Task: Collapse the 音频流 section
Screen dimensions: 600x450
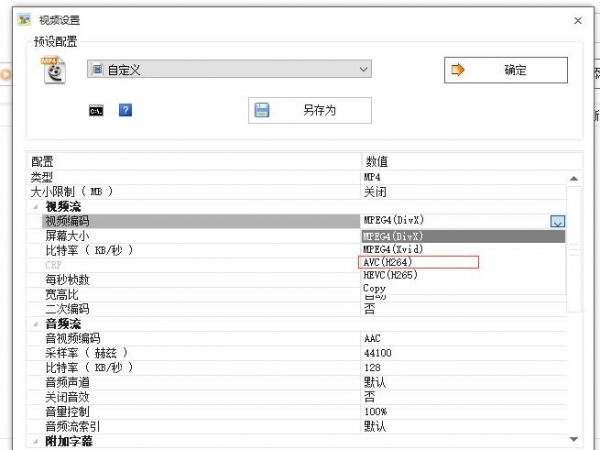Action: [x=35, y=324]
